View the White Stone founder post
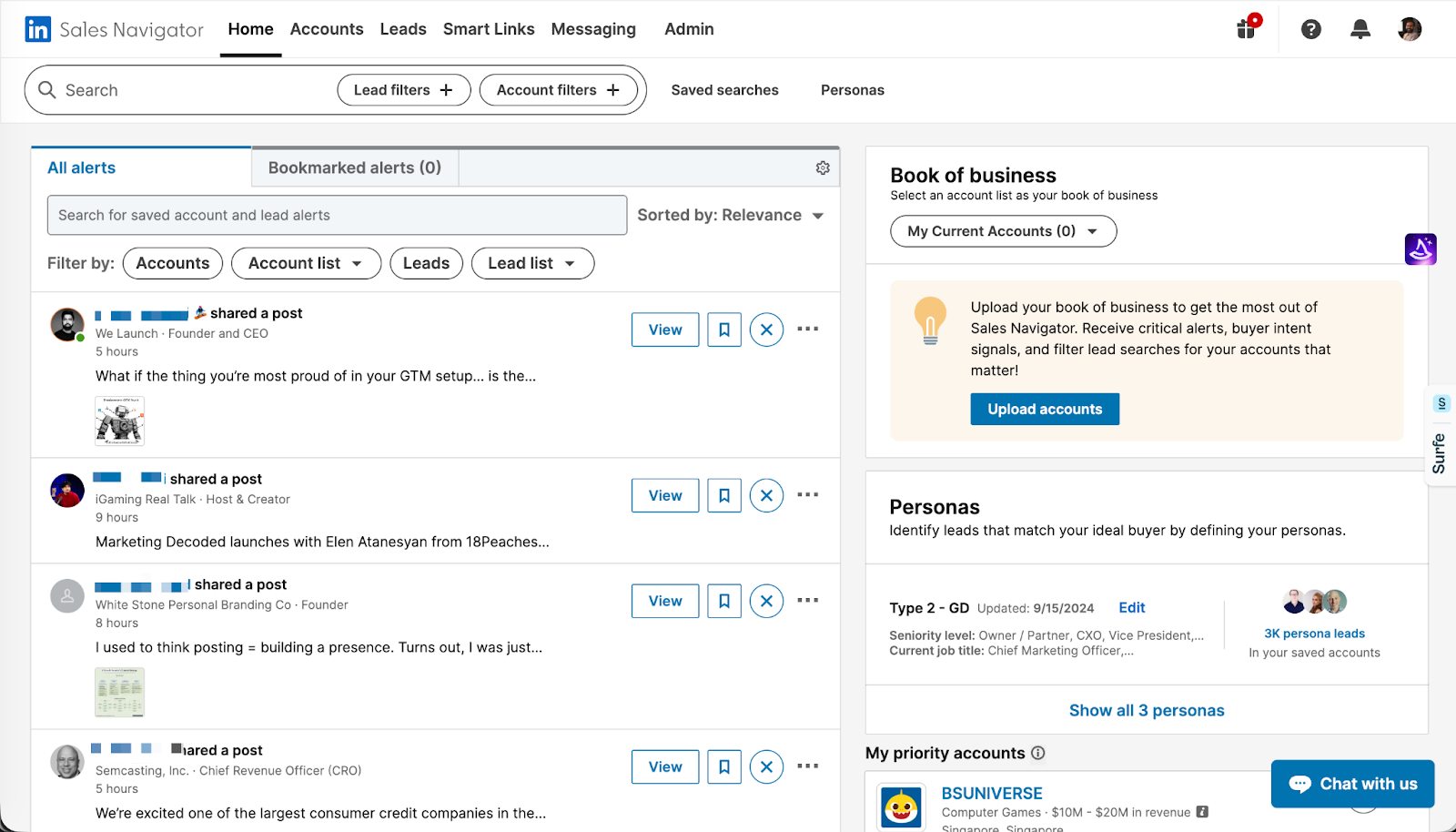 click(x=665, y=601)
